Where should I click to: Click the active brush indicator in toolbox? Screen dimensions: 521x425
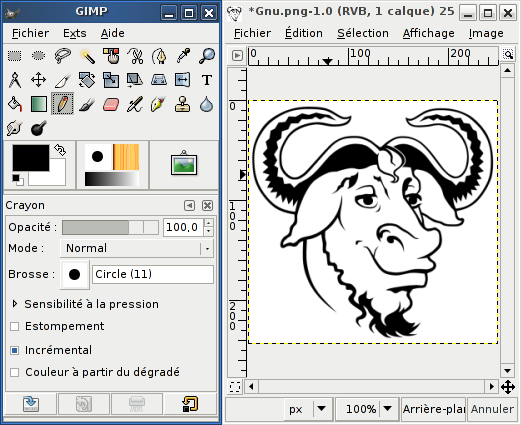click(97, 157)
